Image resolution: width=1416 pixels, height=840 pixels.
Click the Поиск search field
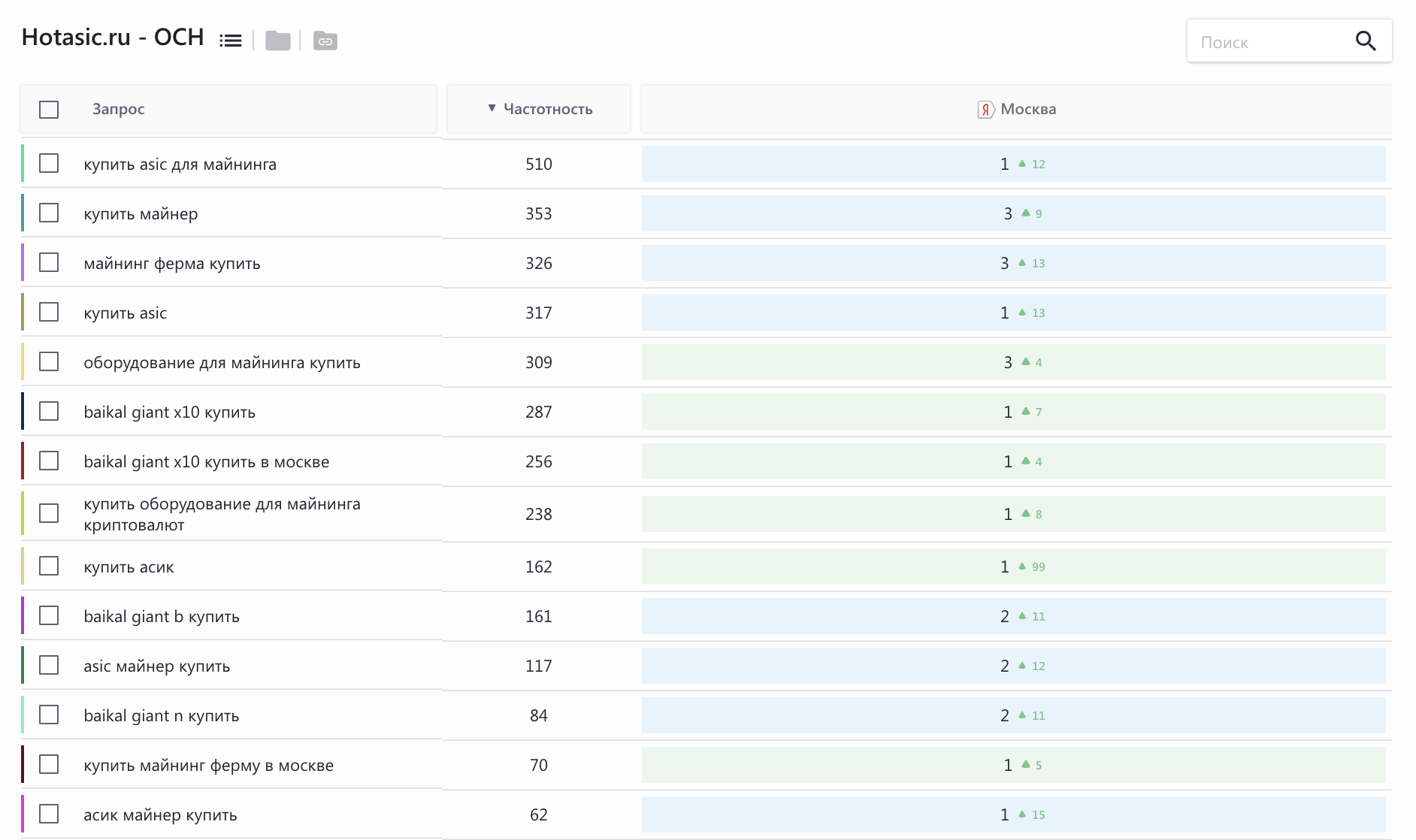coord(1290,41)
